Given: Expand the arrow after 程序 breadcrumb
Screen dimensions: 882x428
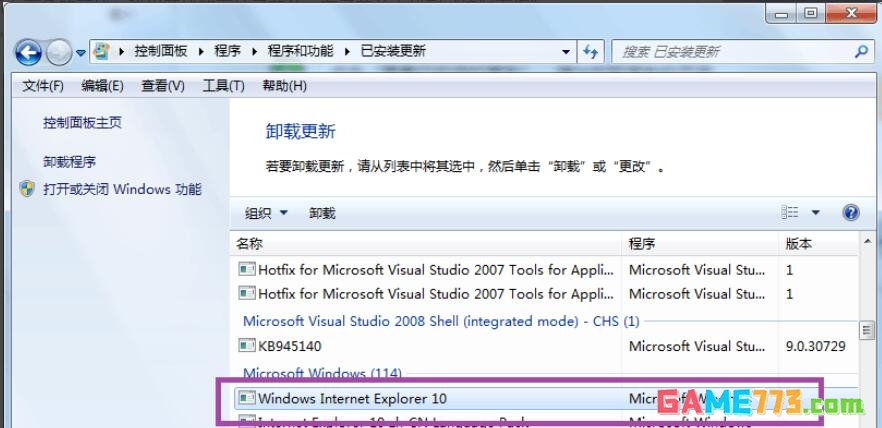Looking at the screenshot, I should [254, 52].
